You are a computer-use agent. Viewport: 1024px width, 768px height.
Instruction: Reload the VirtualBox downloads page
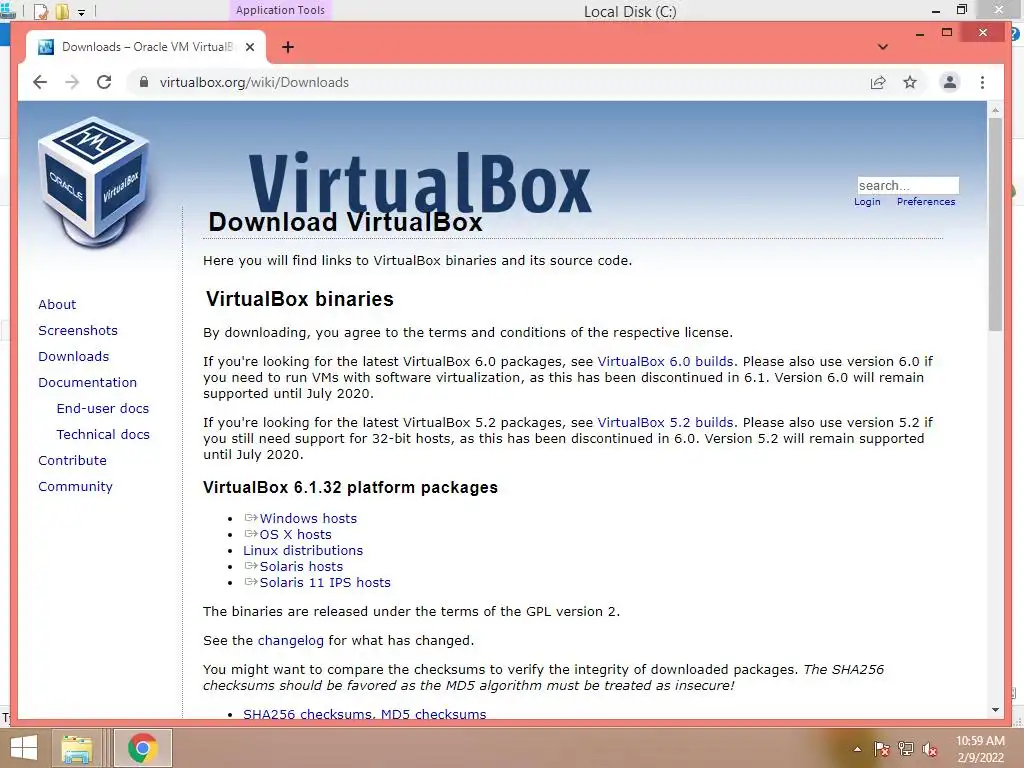tap(104, 82)
